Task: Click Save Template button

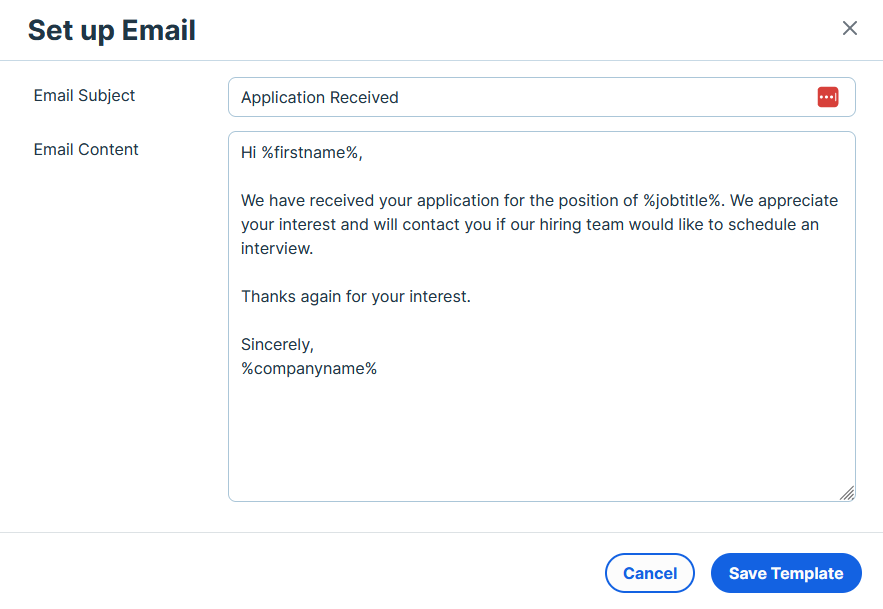Action: pyautogui.click(x=786, y=573)
